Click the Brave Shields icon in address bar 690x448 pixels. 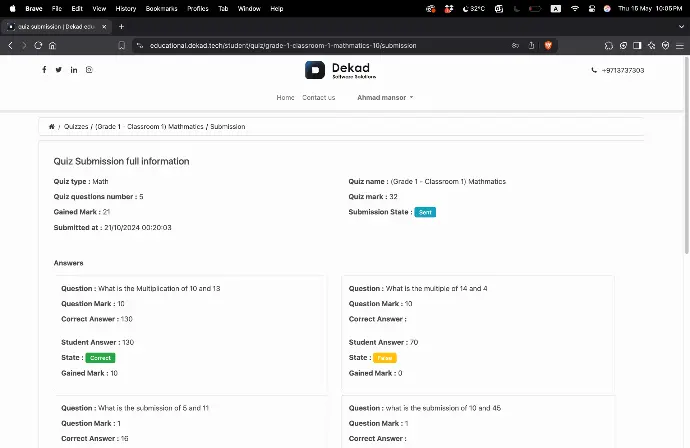(x=548, y=45)
